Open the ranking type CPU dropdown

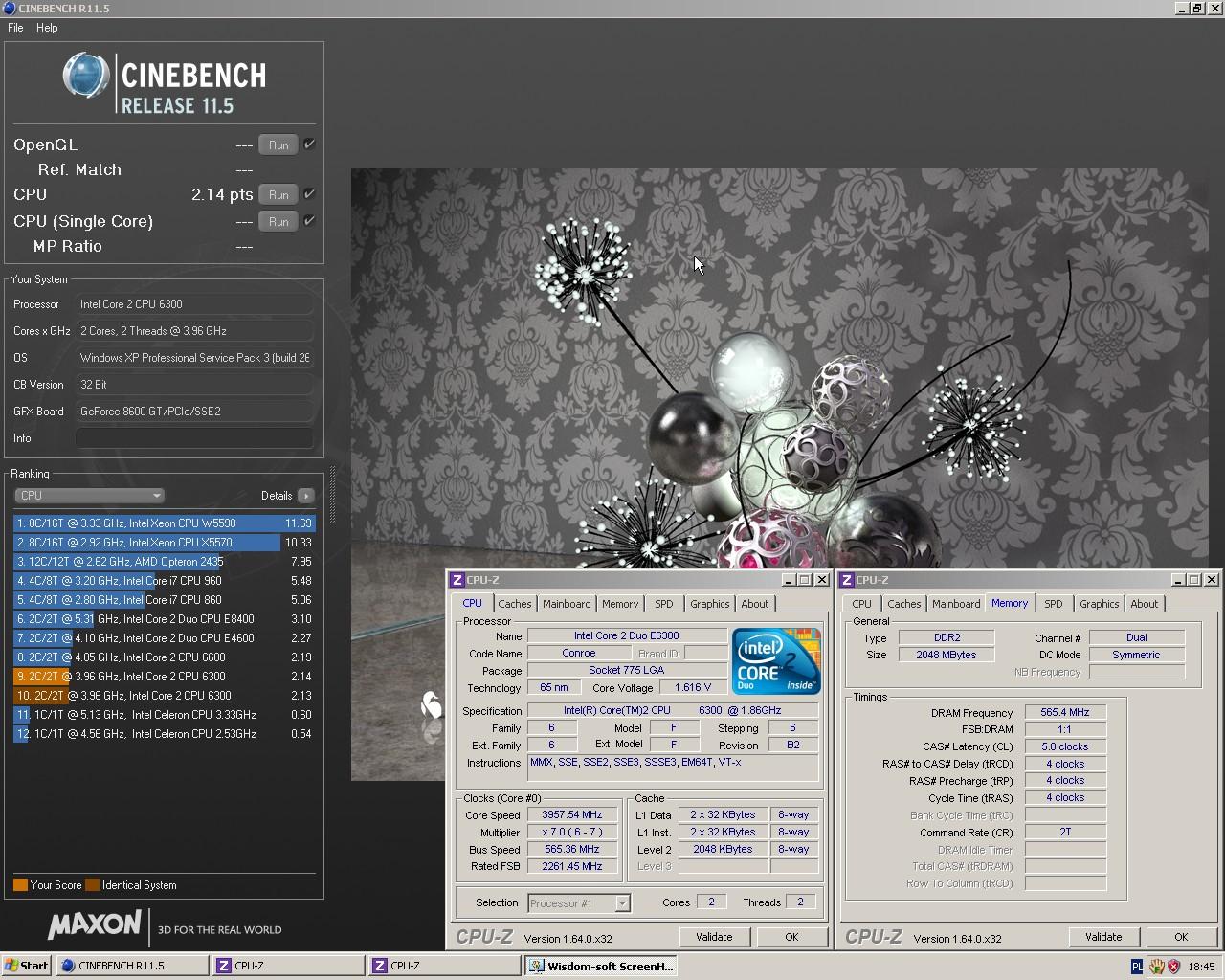click(89, 496)
